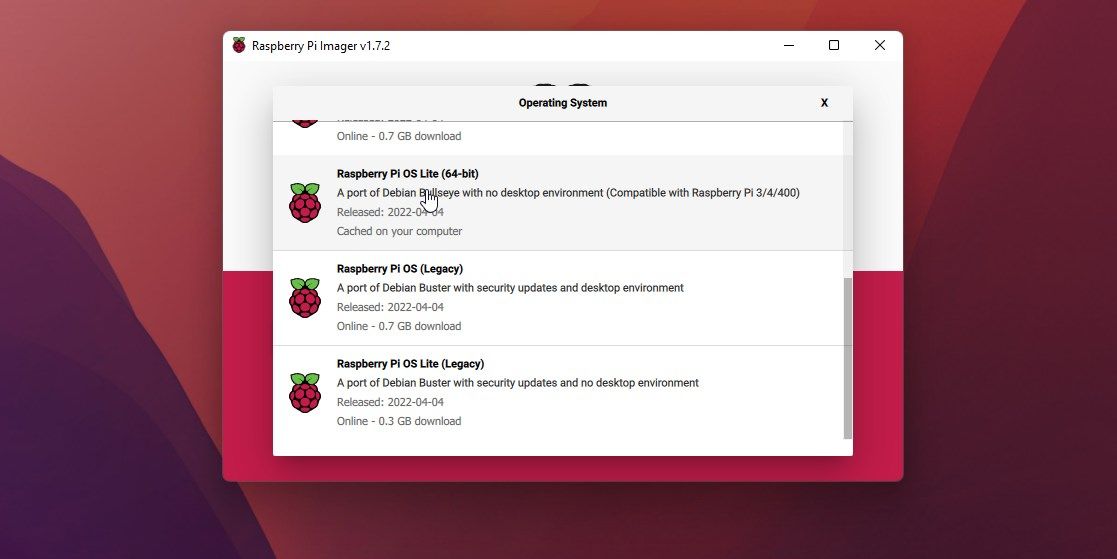Close the Raspberry Pi Imager window

coord(880,46)
